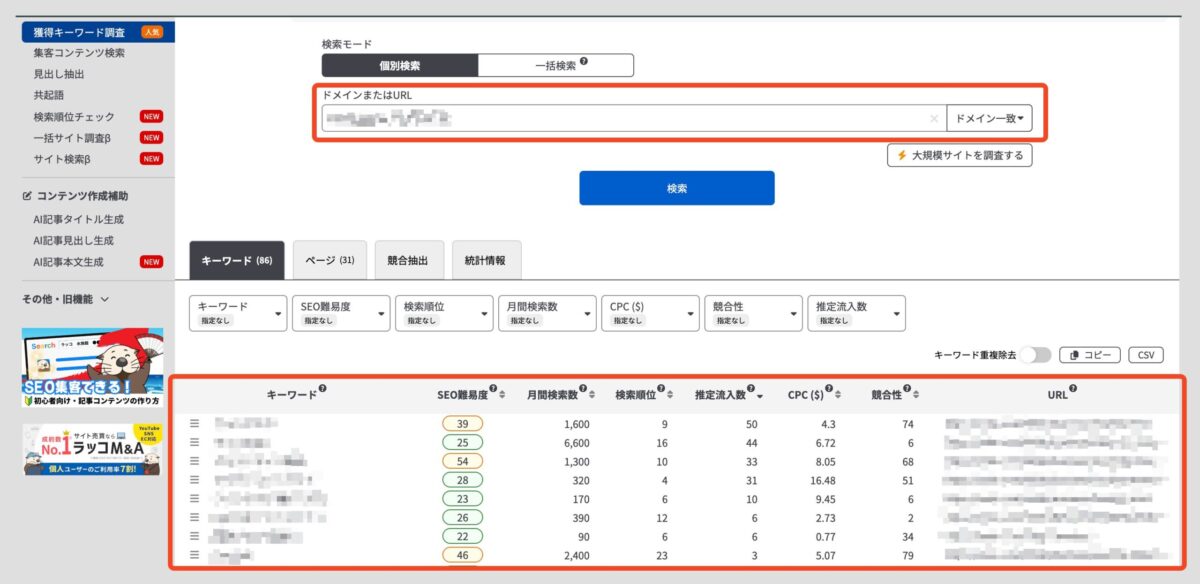1200x584 pixels.
Task: Click sort arrows on SEO難易度 column
Action: point(505,395)
